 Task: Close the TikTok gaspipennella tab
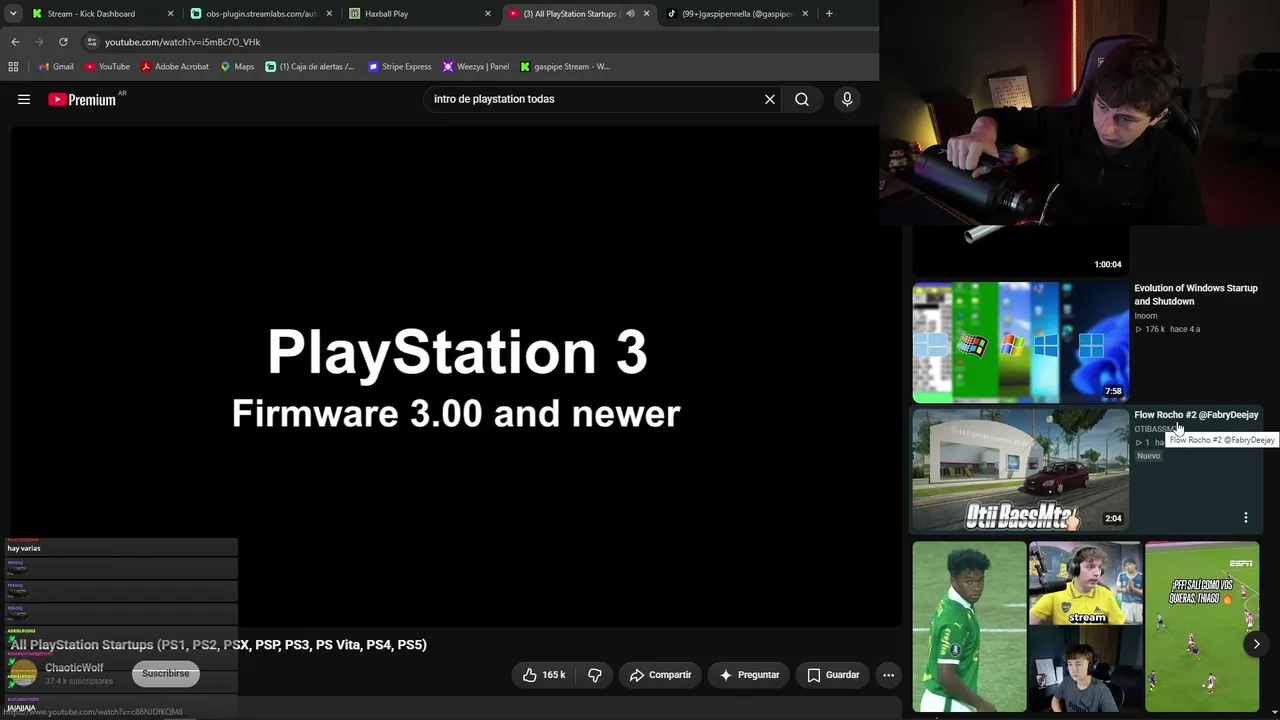pyautogui.click(x=805, y=14)
